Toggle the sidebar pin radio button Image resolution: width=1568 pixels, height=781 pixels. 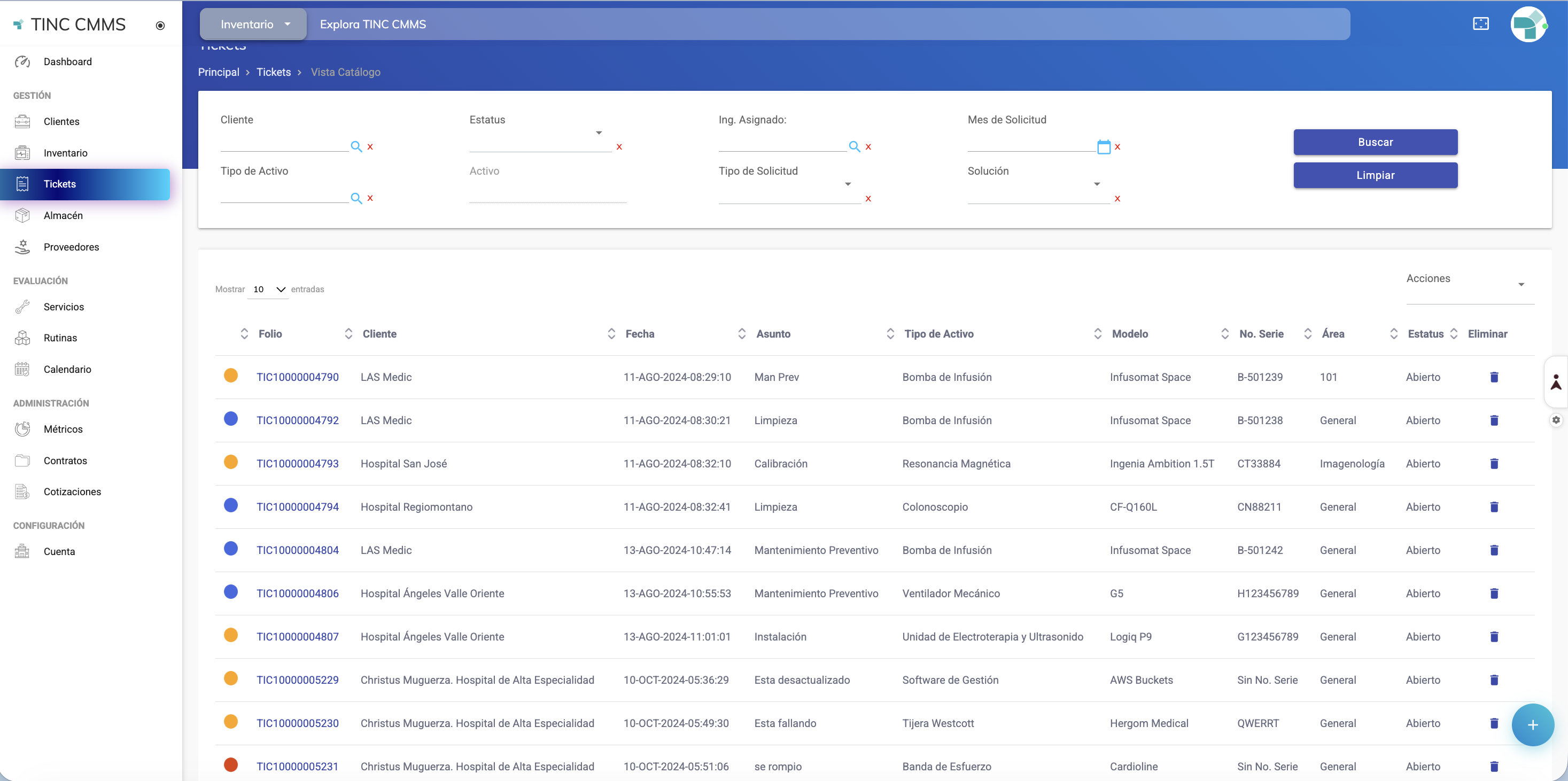[x=160, y=26]
